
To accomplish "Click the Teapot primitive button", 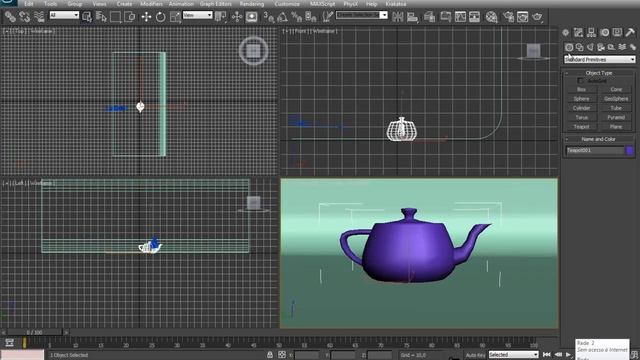I will (582, 127).
